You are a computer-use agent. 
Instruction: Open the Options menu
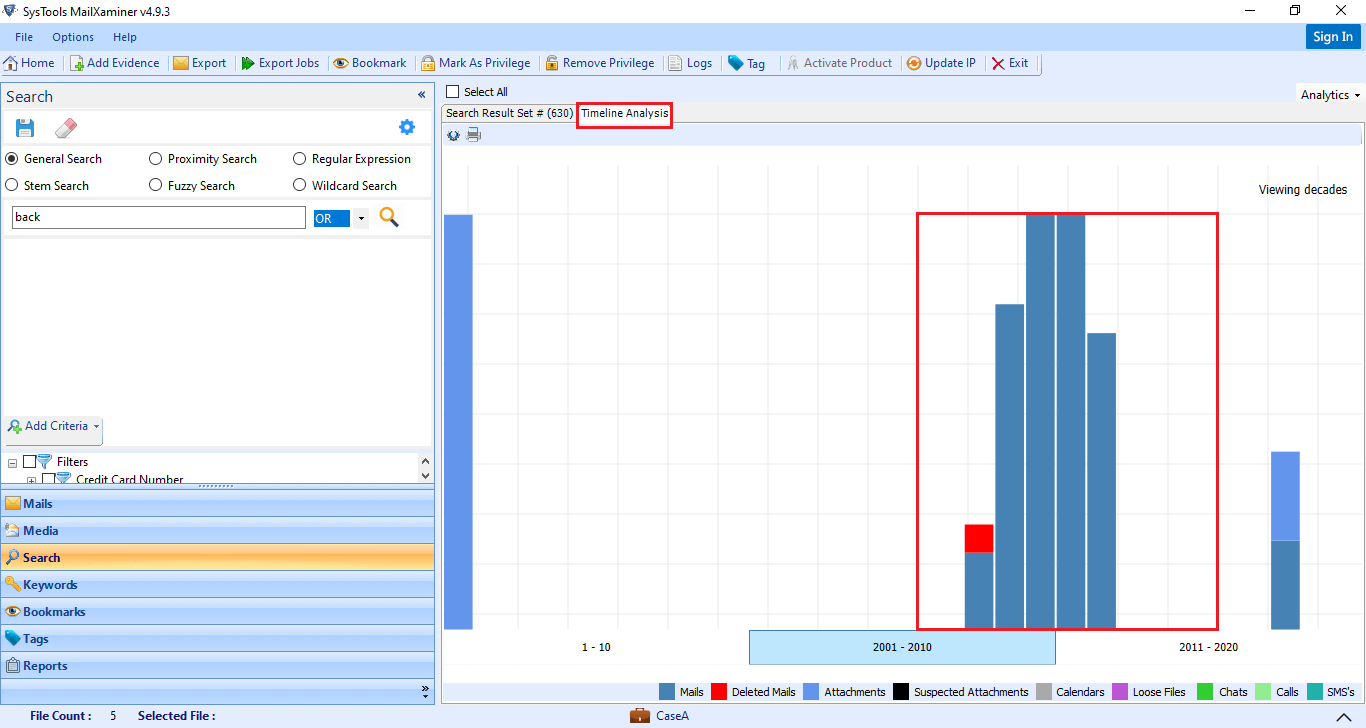click(x=73, y=37)
